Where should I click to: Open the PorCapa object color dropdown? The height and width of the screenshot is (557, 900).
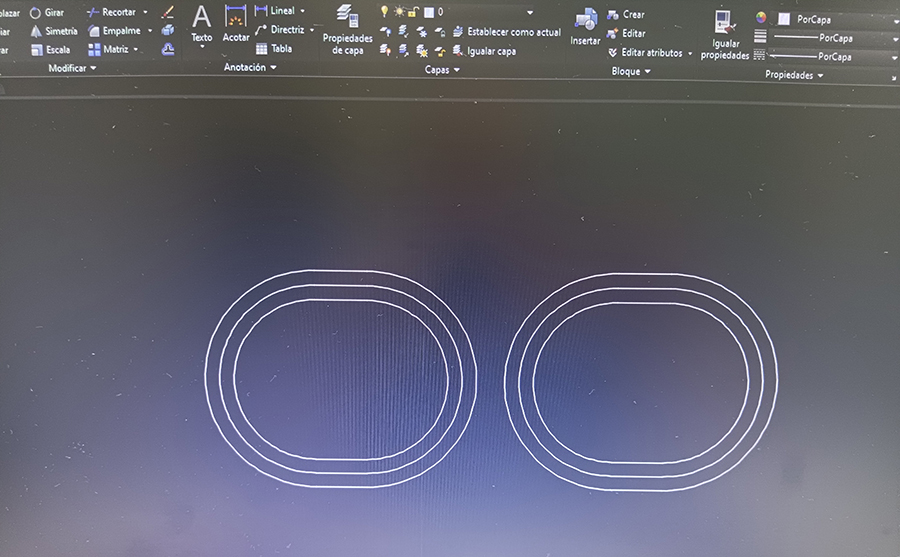[x=893, y=19]
